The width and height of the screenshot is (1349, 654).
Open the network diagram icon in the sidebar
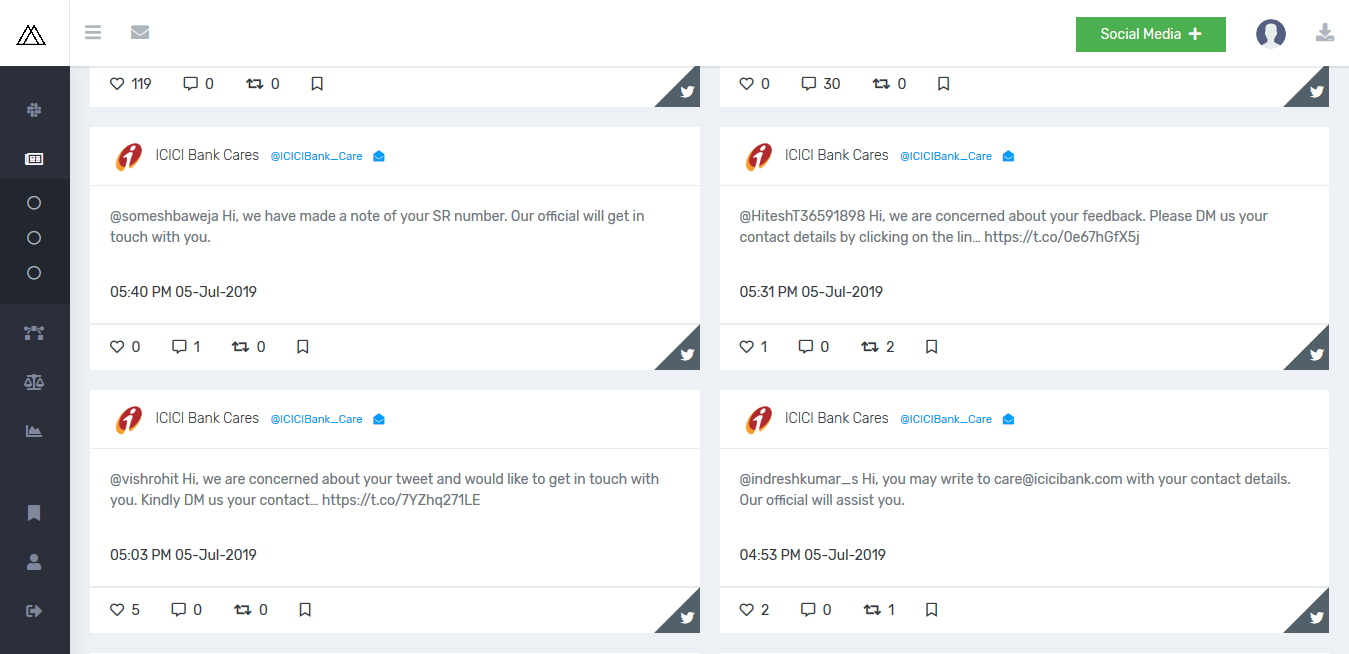click(x=34, y=333)
